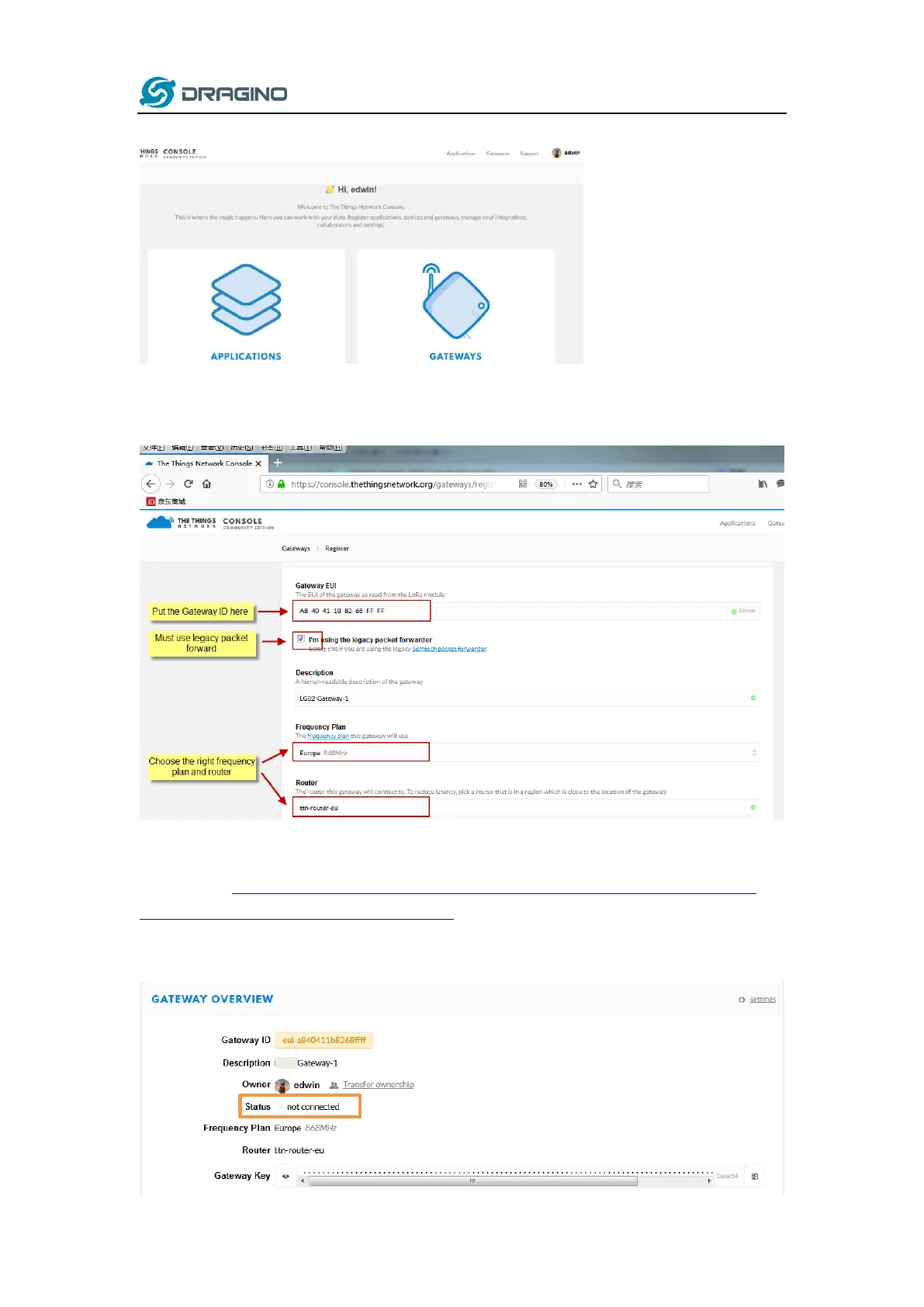The width and height of the screenshot is (924, 1307).
Task: Click the browser search box
Action: tap(658, 484)
